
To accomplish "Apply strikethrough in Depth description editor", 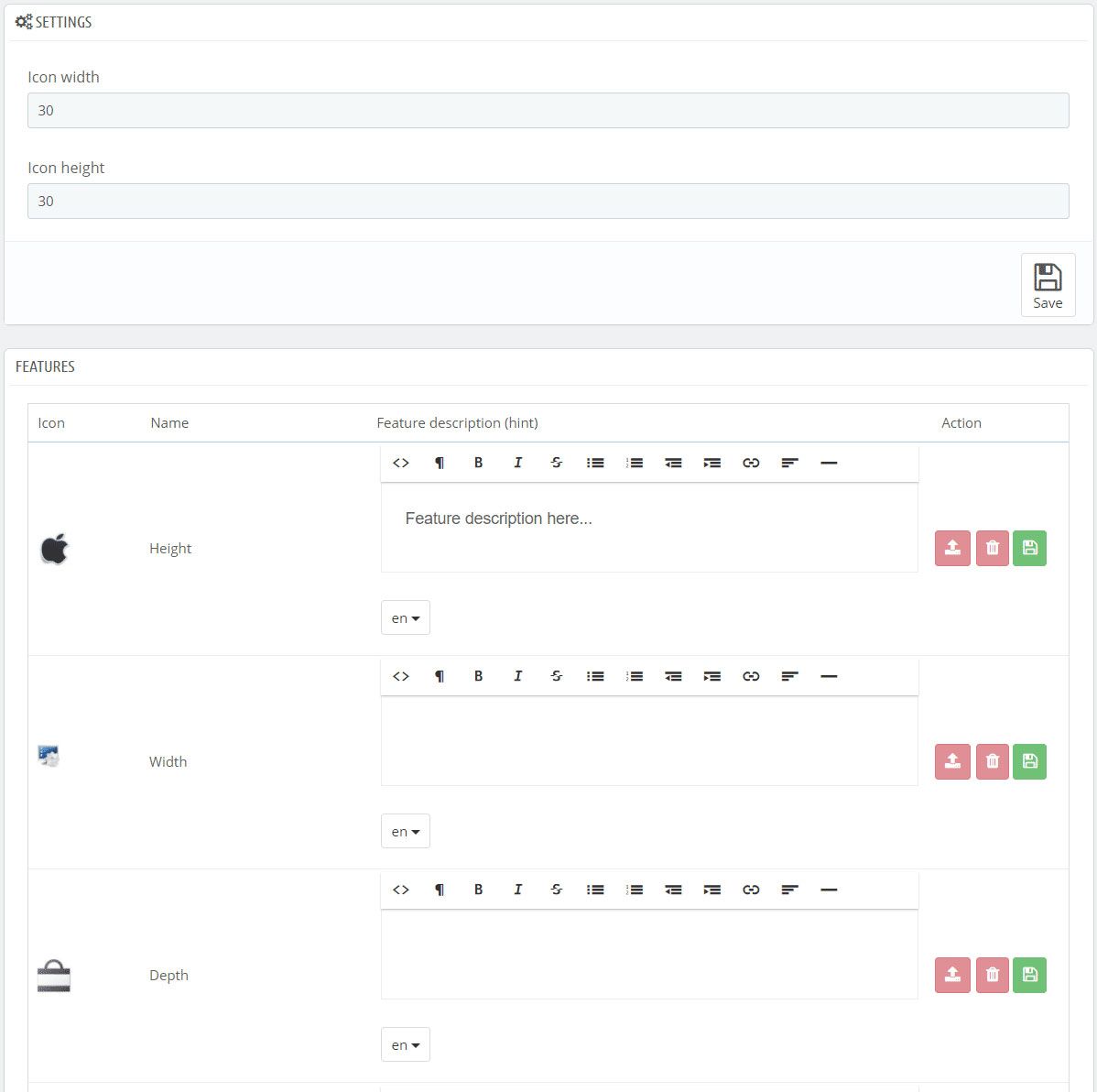I will (556, 890).
